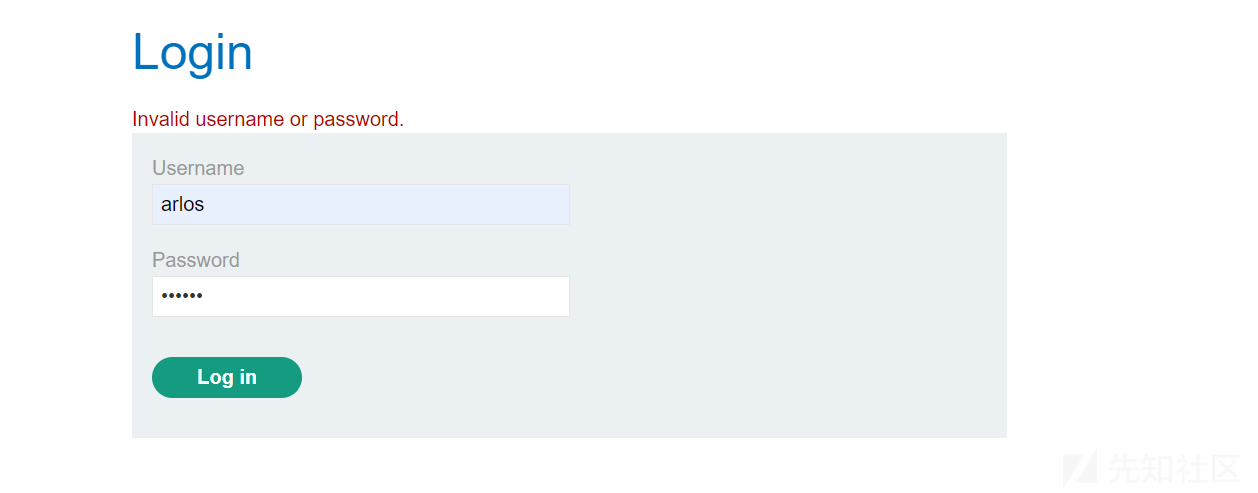The height and width of the screenshot is (493, 1258).
Task: Click the Username label text
Action: (198, 168)
